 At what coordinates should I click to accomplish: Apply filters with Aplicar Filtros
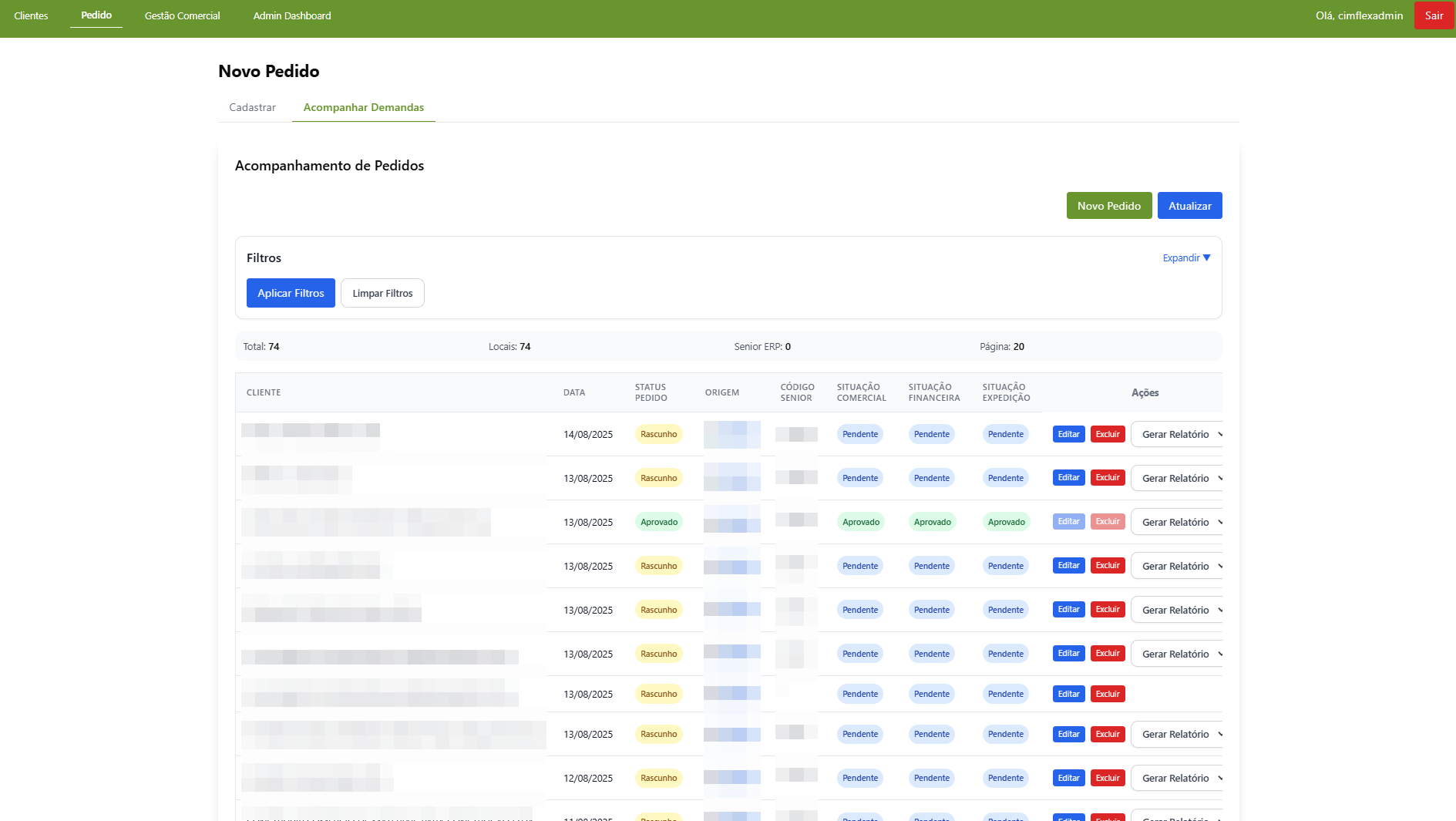[x=291, y=294]
